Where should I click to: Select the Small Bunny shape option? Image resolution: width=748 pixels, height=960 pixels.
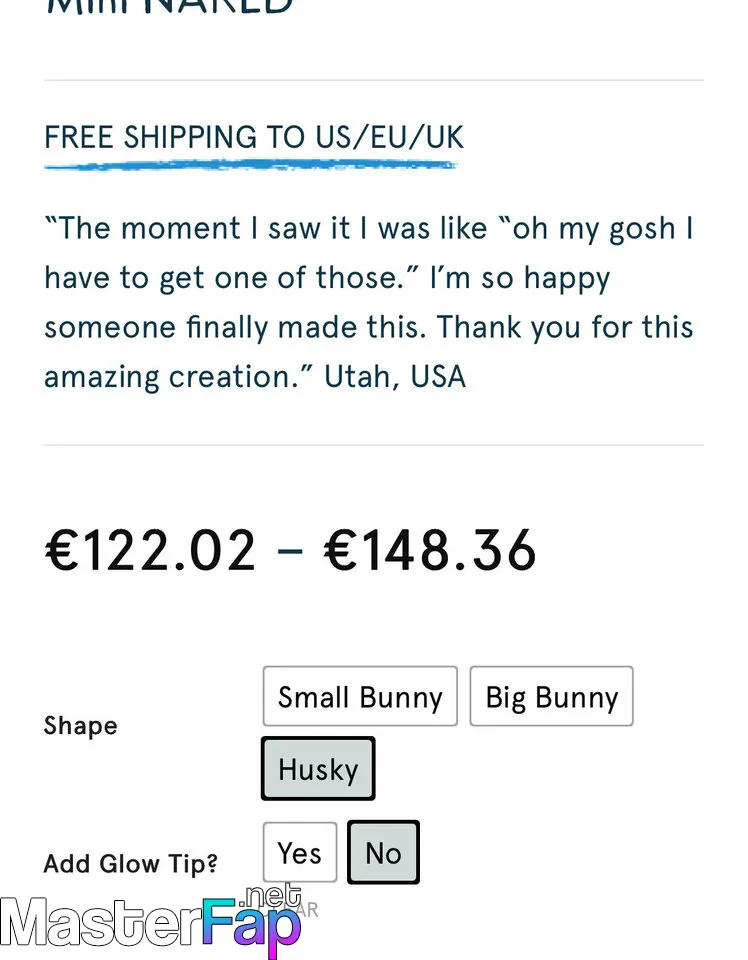(x=360, y=697)
